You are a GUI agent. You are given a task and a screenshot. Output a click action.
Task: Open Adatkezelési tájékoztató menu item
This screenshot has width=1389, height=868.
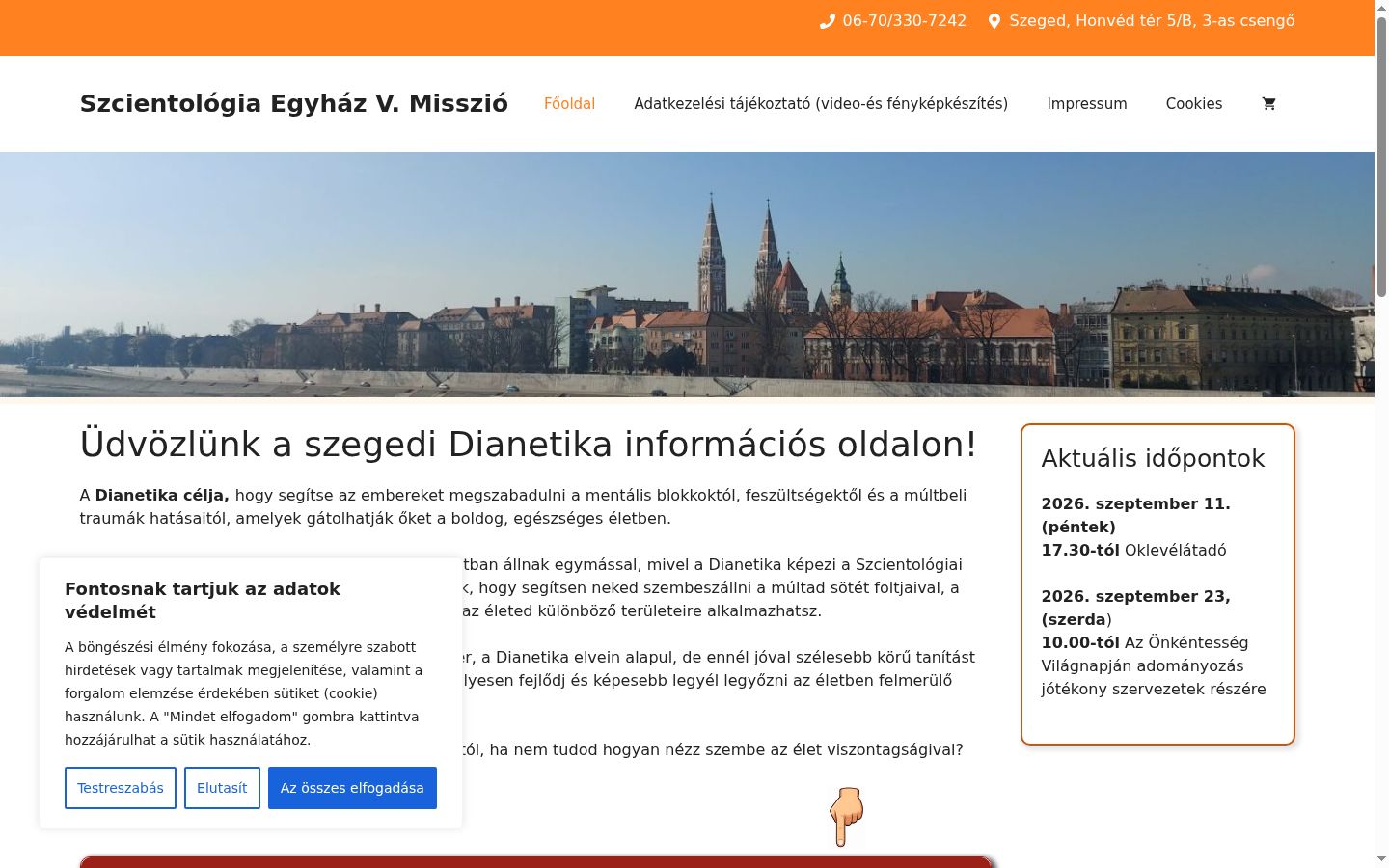[821, 104]
